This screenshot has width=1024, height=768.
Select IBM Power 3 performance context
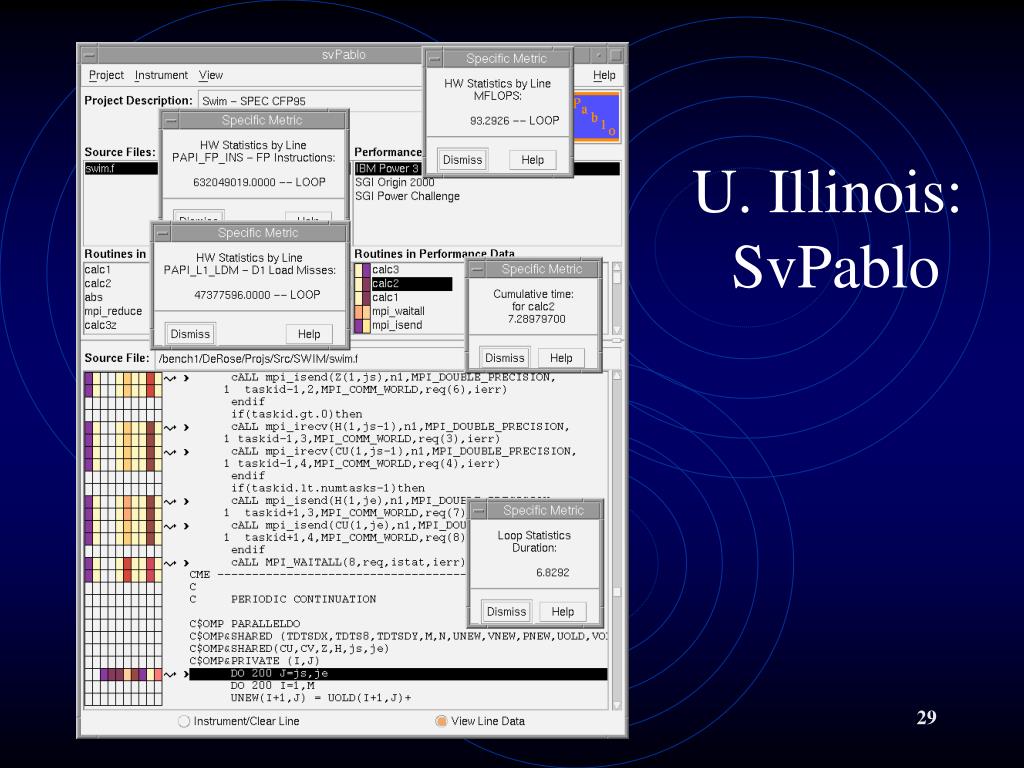click(387, 168)
